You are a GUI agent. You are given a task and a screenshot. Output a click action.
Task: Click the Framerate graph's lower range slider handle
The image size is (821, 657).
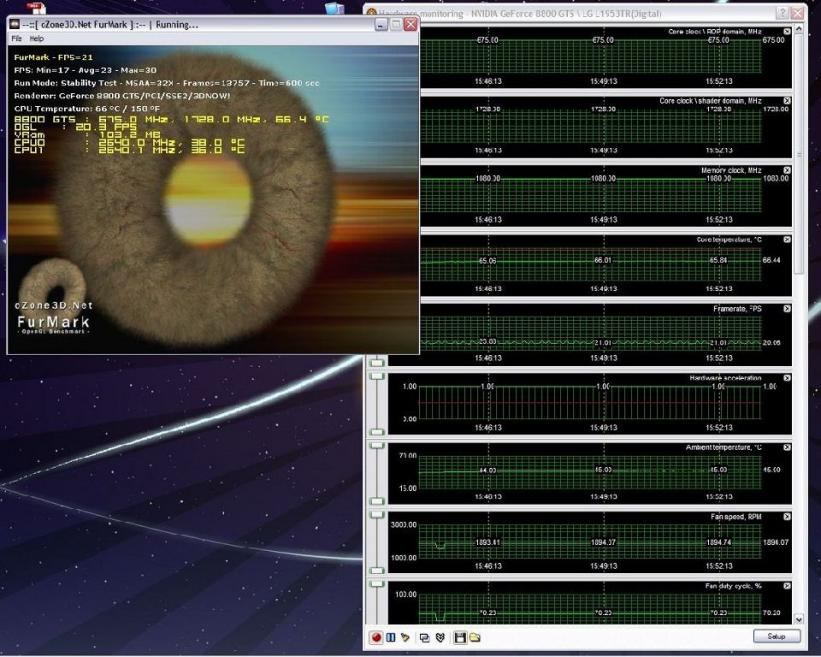377,363
